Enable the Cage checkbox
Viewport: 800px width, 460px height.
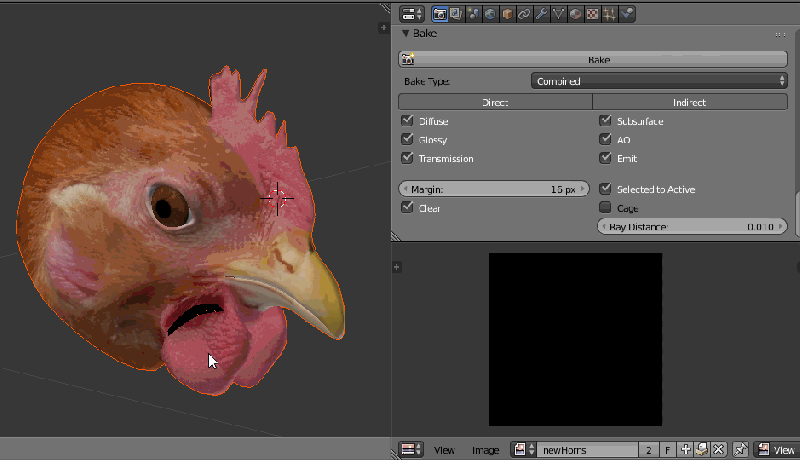[605, 208]
